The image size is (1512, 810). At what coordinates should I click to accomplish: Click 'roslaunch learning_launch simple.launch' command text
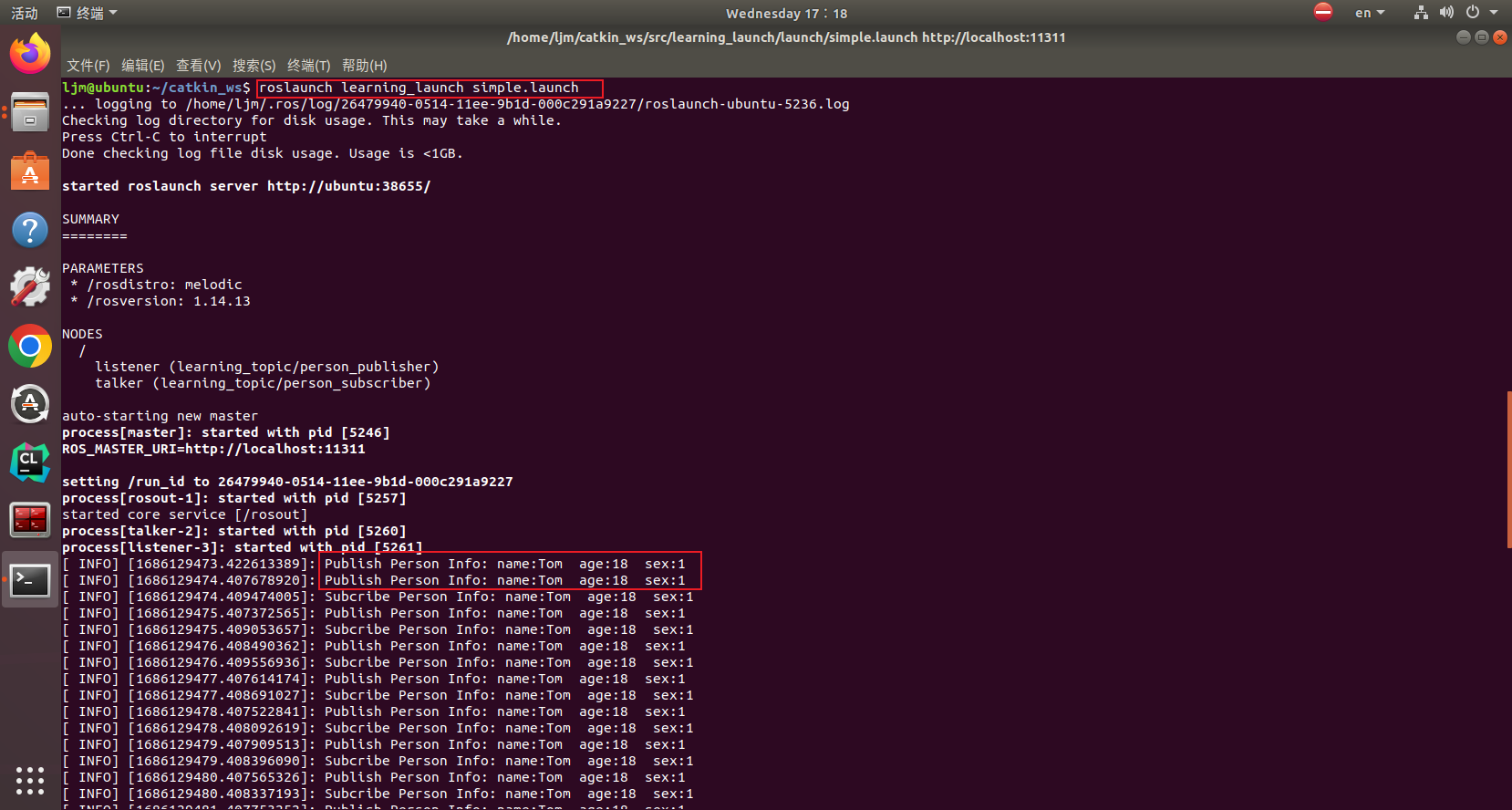[x=419, y=88]
